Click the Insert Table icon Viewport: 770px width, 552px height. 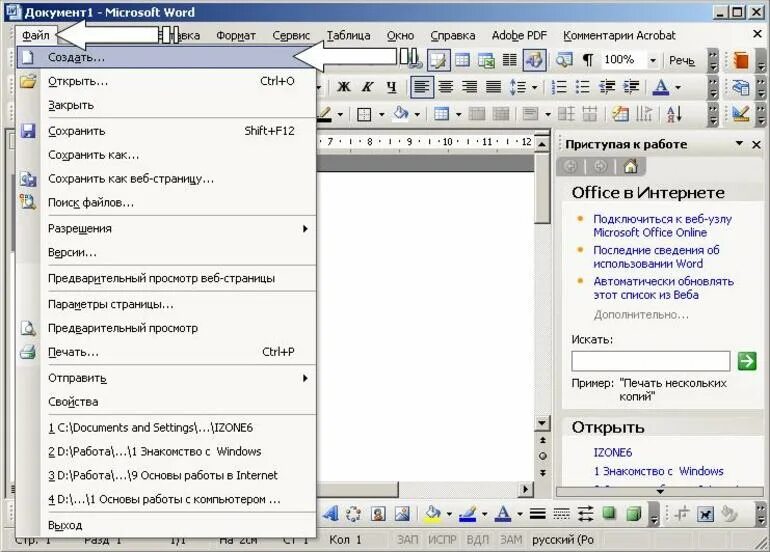point(462,60)
